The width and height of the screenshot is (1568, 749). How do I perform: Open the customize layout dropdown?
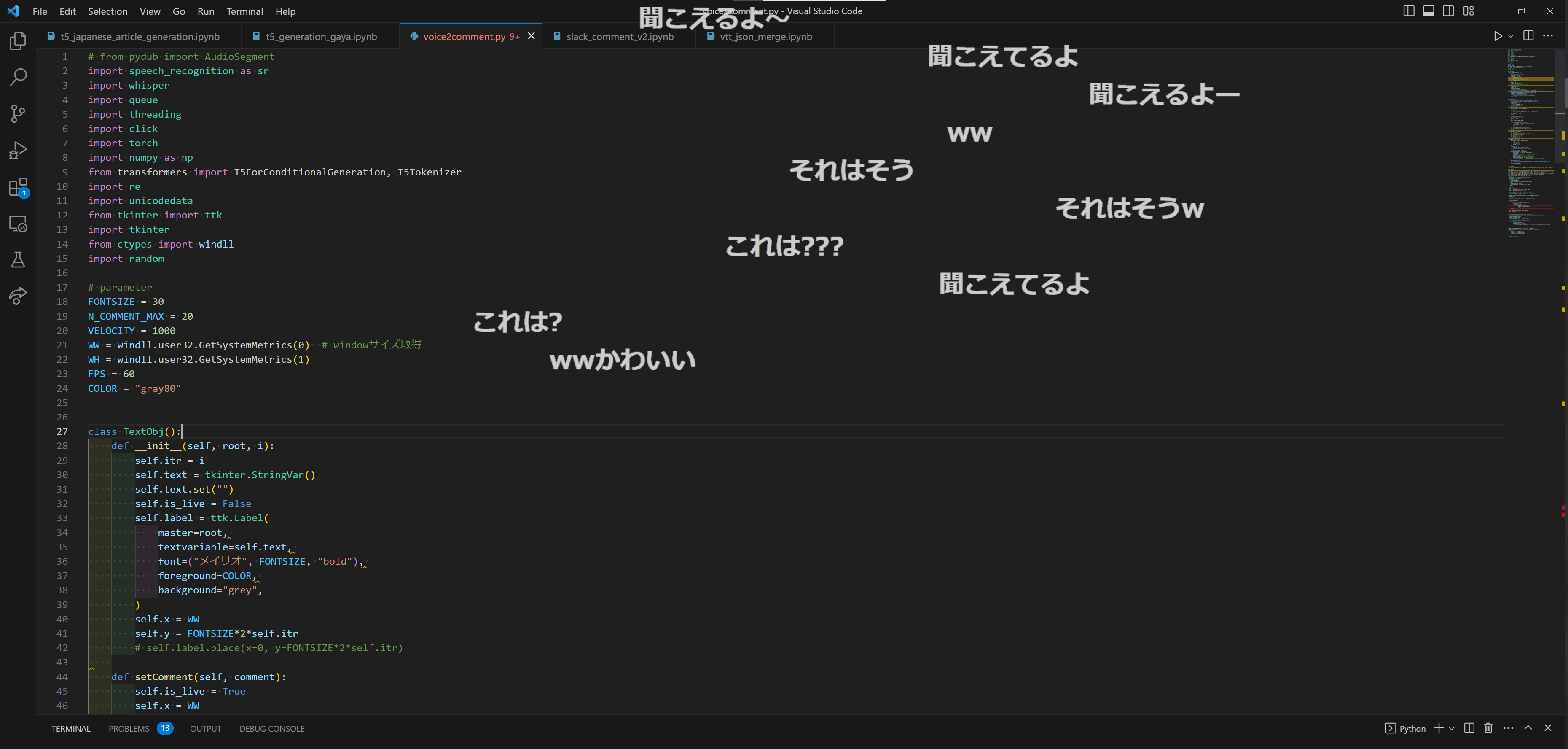1469,11
